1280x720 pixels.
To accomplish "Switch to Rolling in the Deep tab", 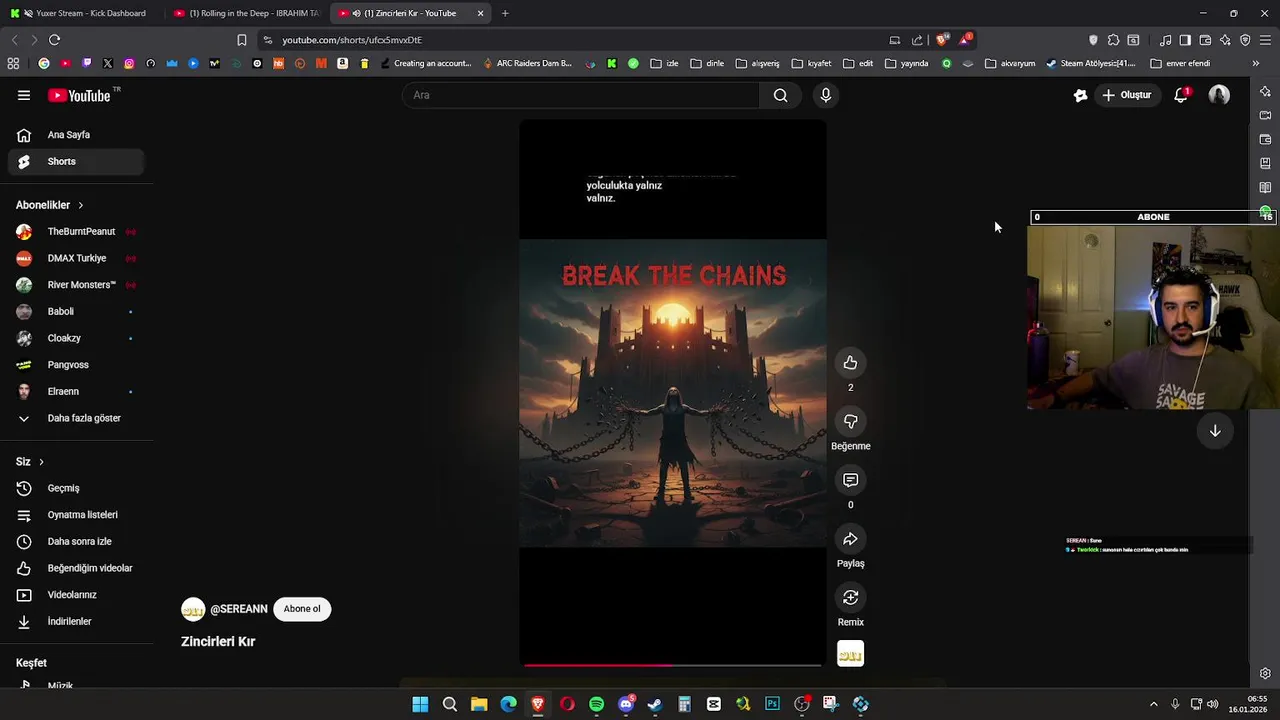I will click(x=246, y=13).
